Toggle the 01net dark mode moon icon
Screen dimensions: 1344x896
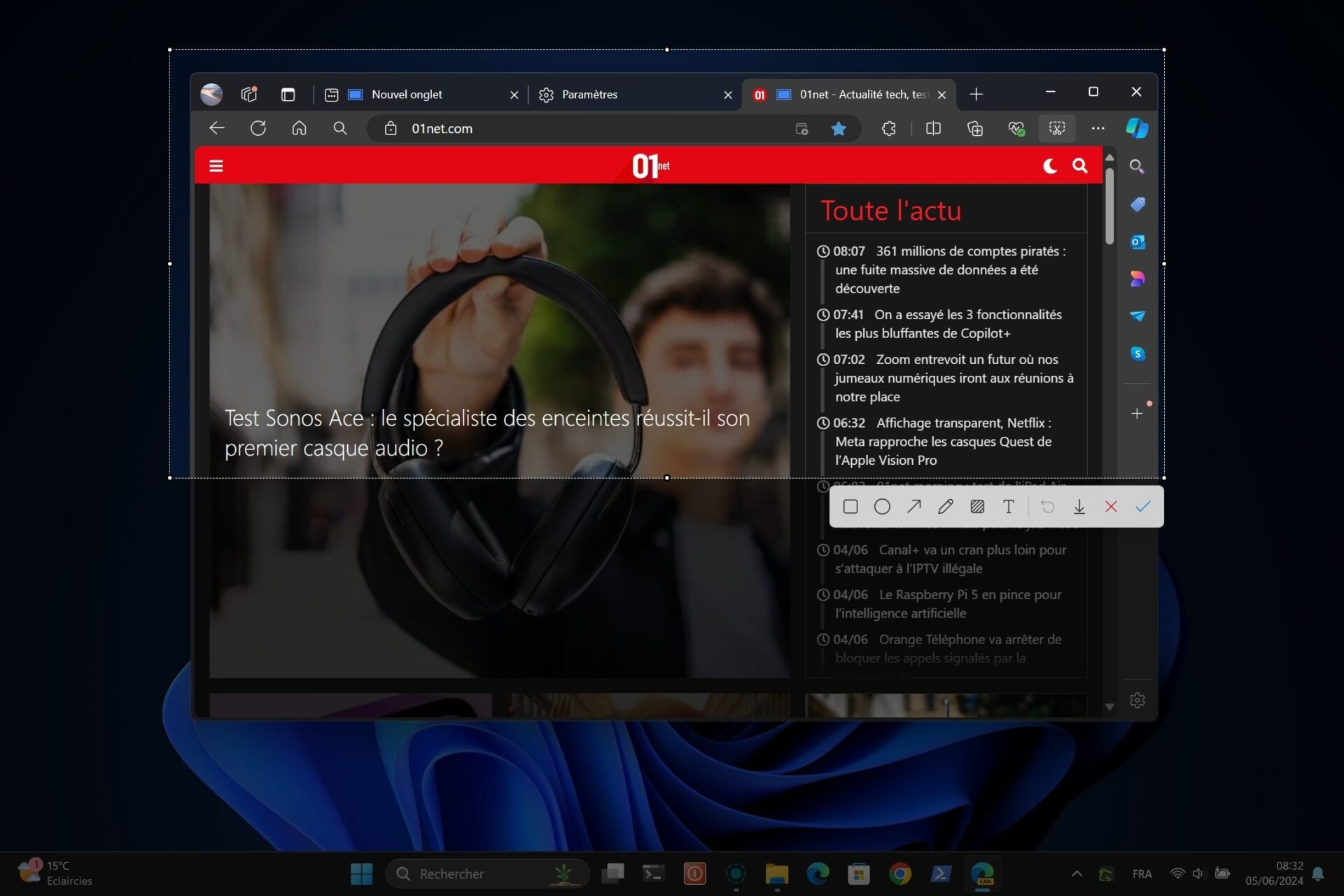pyautogui.click(x=1049, y=166)
